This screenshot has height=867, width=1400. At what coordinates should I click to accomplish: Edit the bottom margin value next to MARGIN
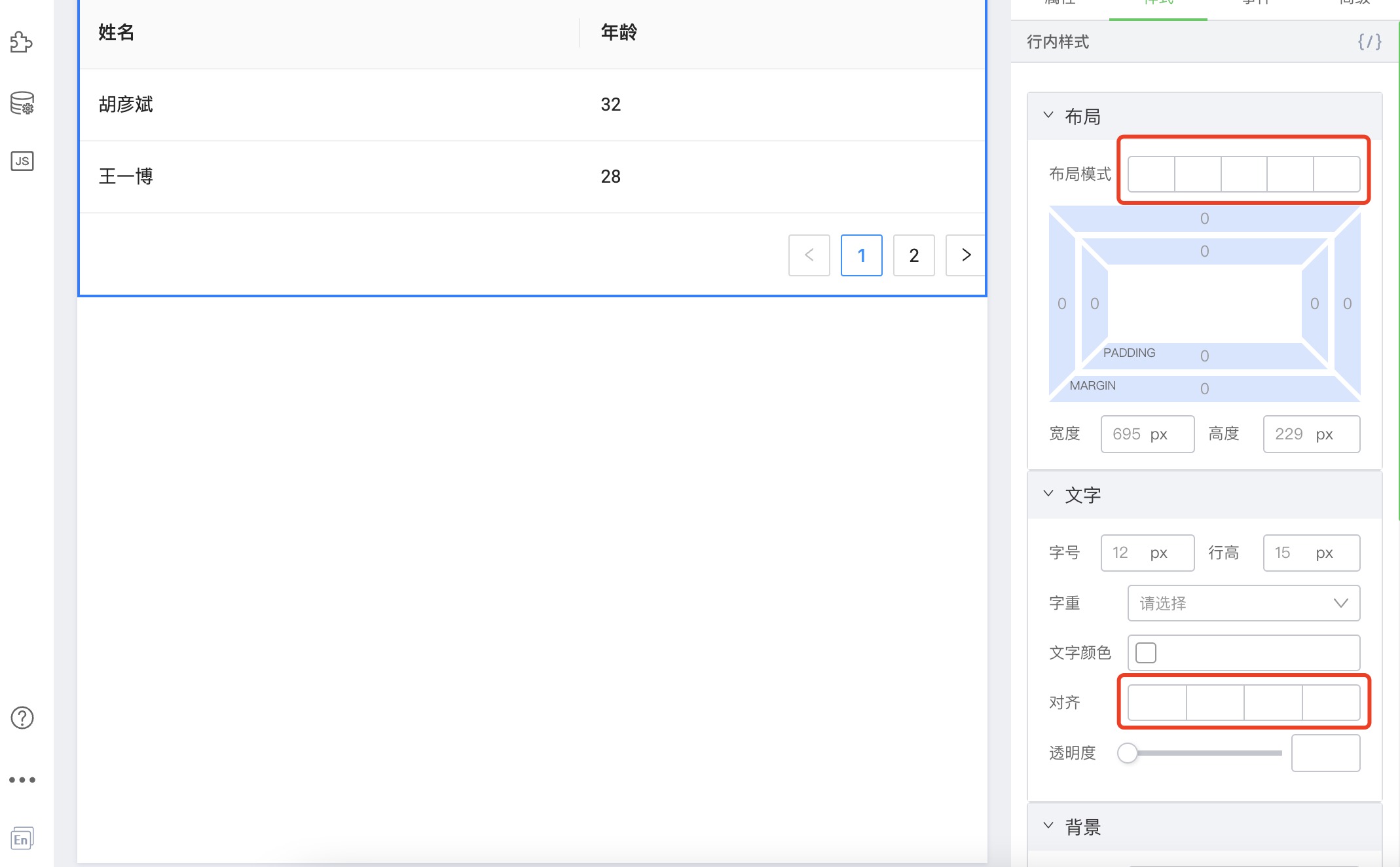click(x=1205, y=389)
